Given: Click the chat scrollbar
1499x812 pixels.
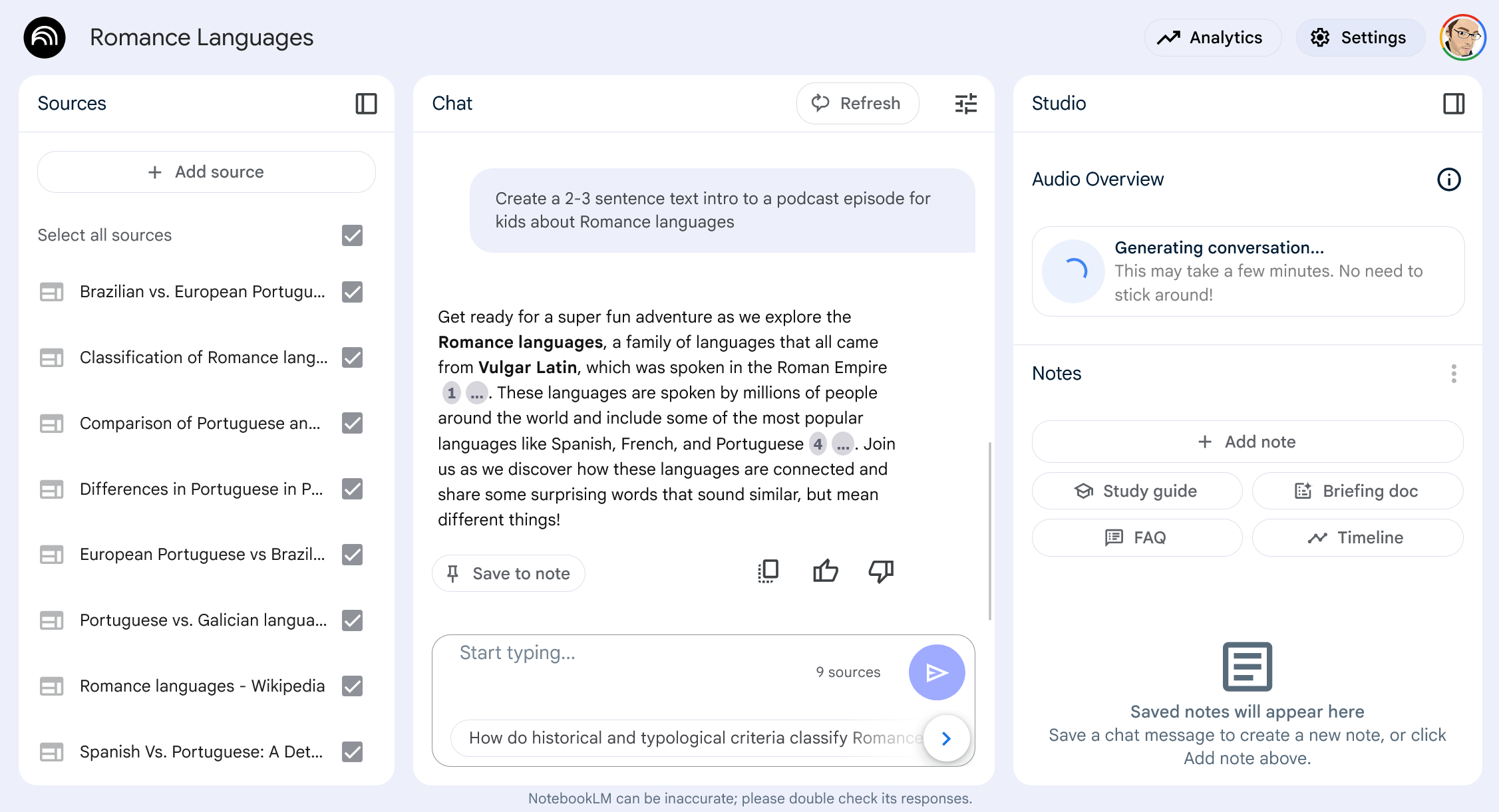Looking at the screenshot, I should point(989,531).
